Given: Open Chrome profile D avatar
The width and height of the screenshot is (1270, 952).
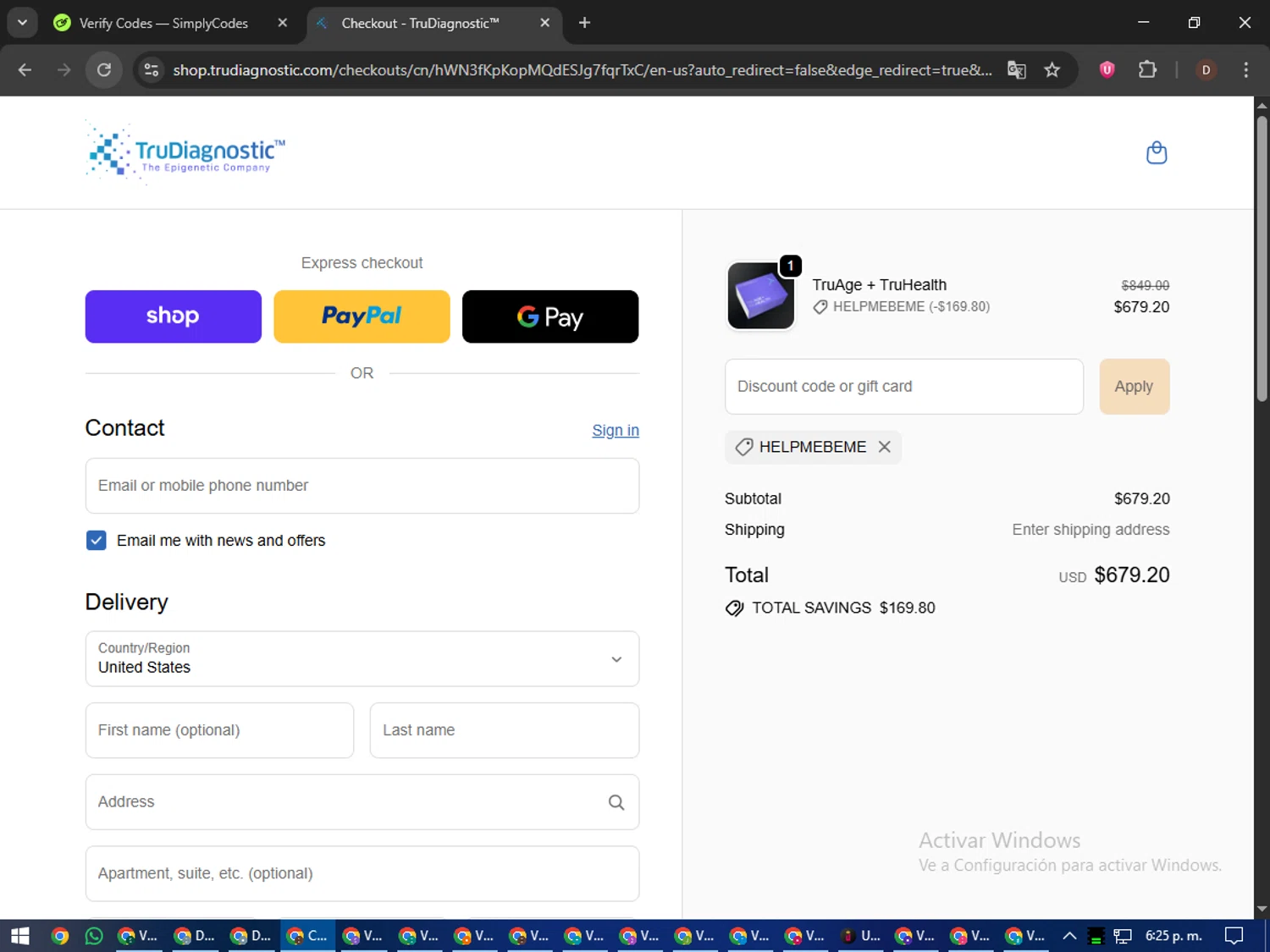Looking at the screenshot, I should pos(1206,69).
